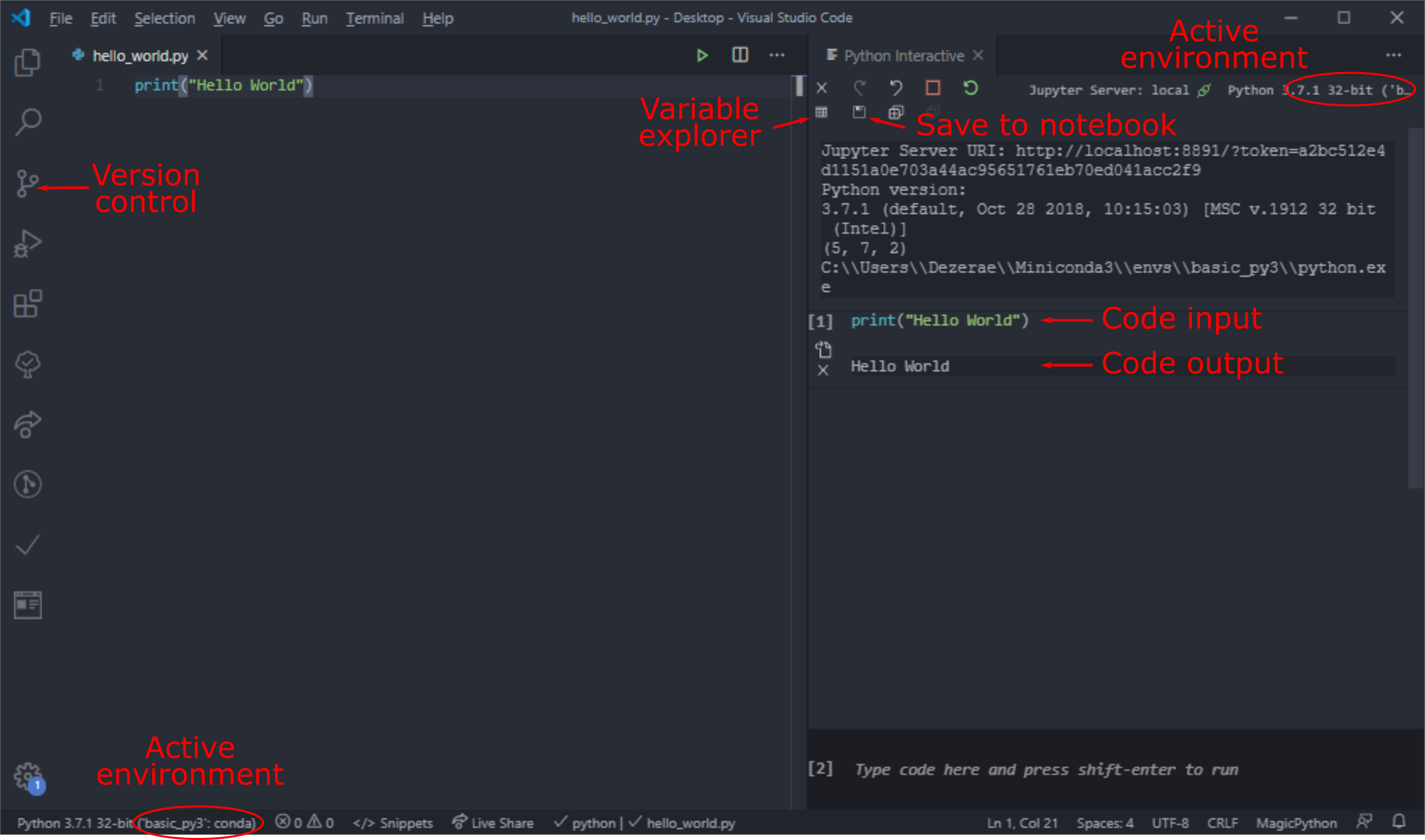Open the Run and Debug view
Viewport: 1425px width, 840px height.
[x=27, y=244]
